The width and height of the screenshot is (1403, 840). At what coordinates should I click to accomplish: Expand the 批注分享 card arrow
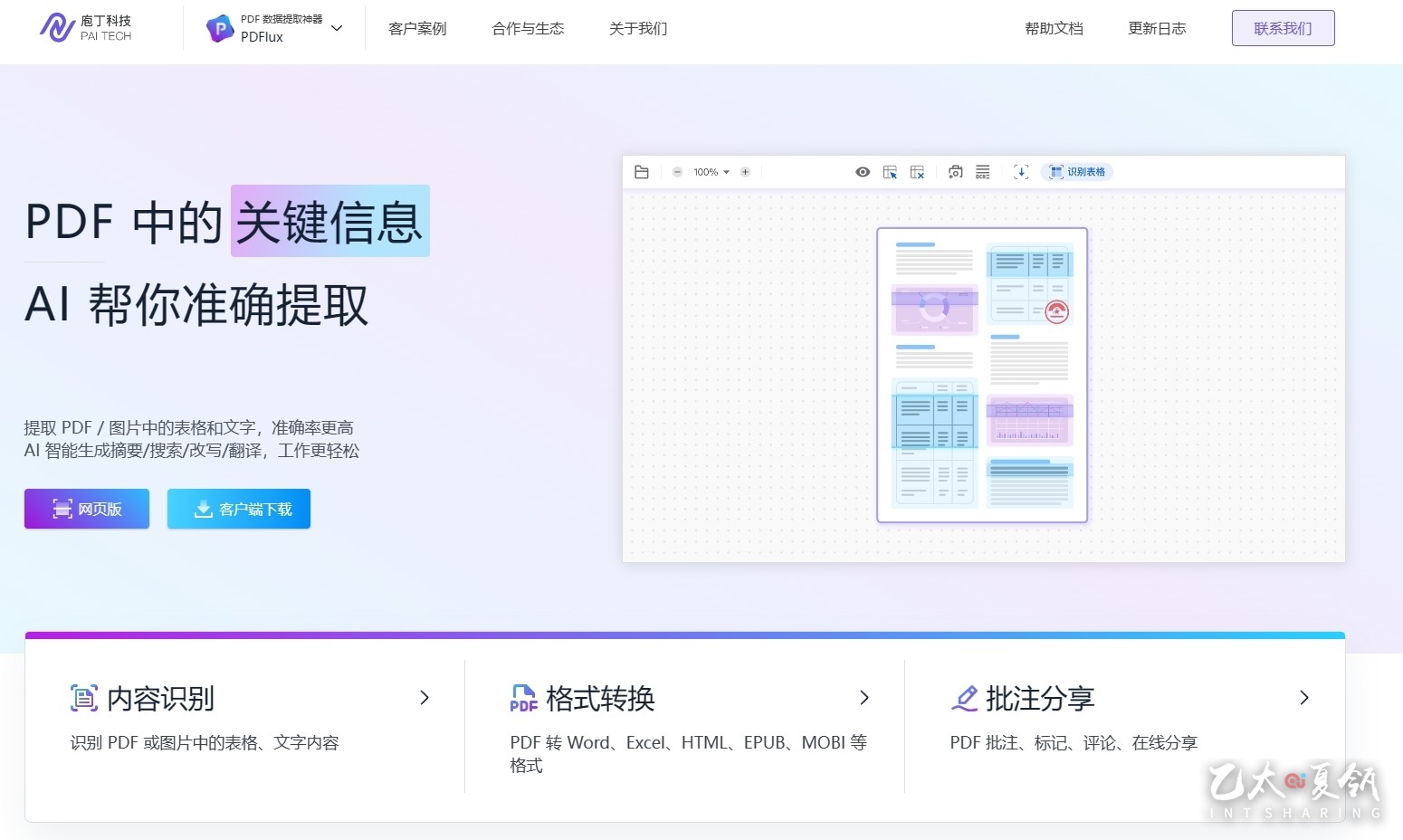click(x=1303, y=698)
